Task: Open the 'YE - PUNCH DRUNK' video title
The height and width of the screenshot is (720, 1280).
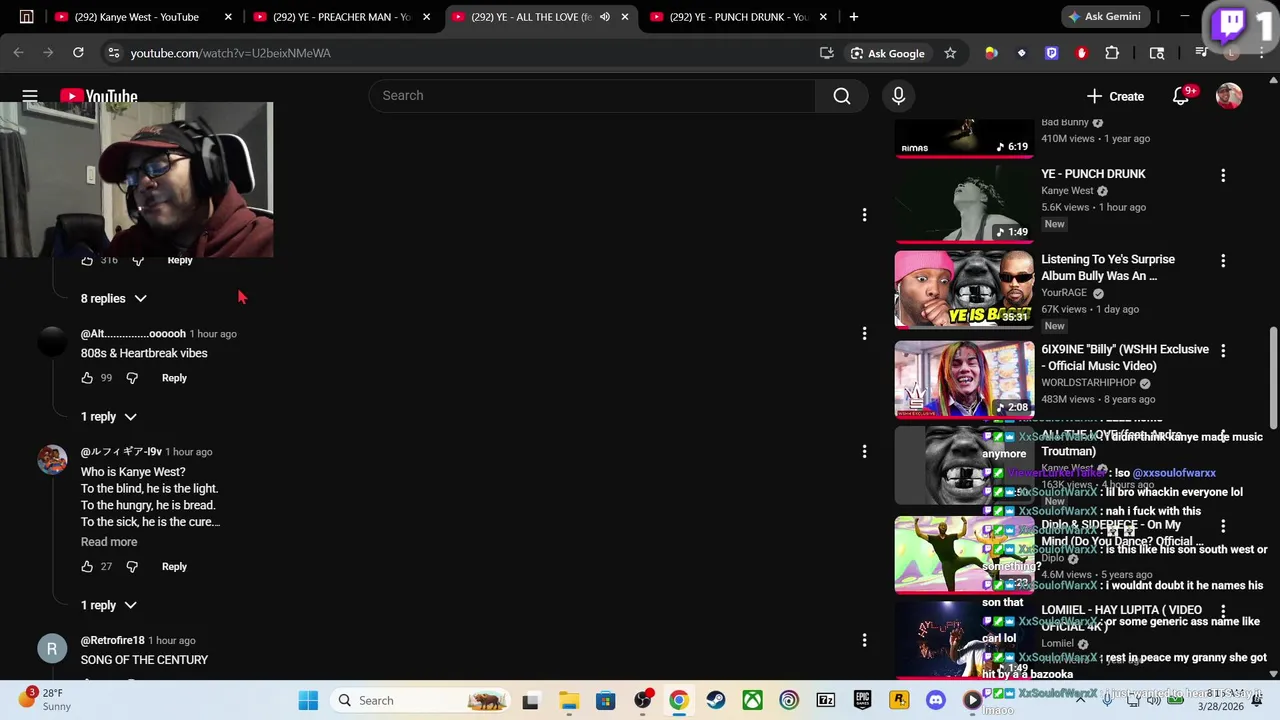Action: pos(1093,174)
